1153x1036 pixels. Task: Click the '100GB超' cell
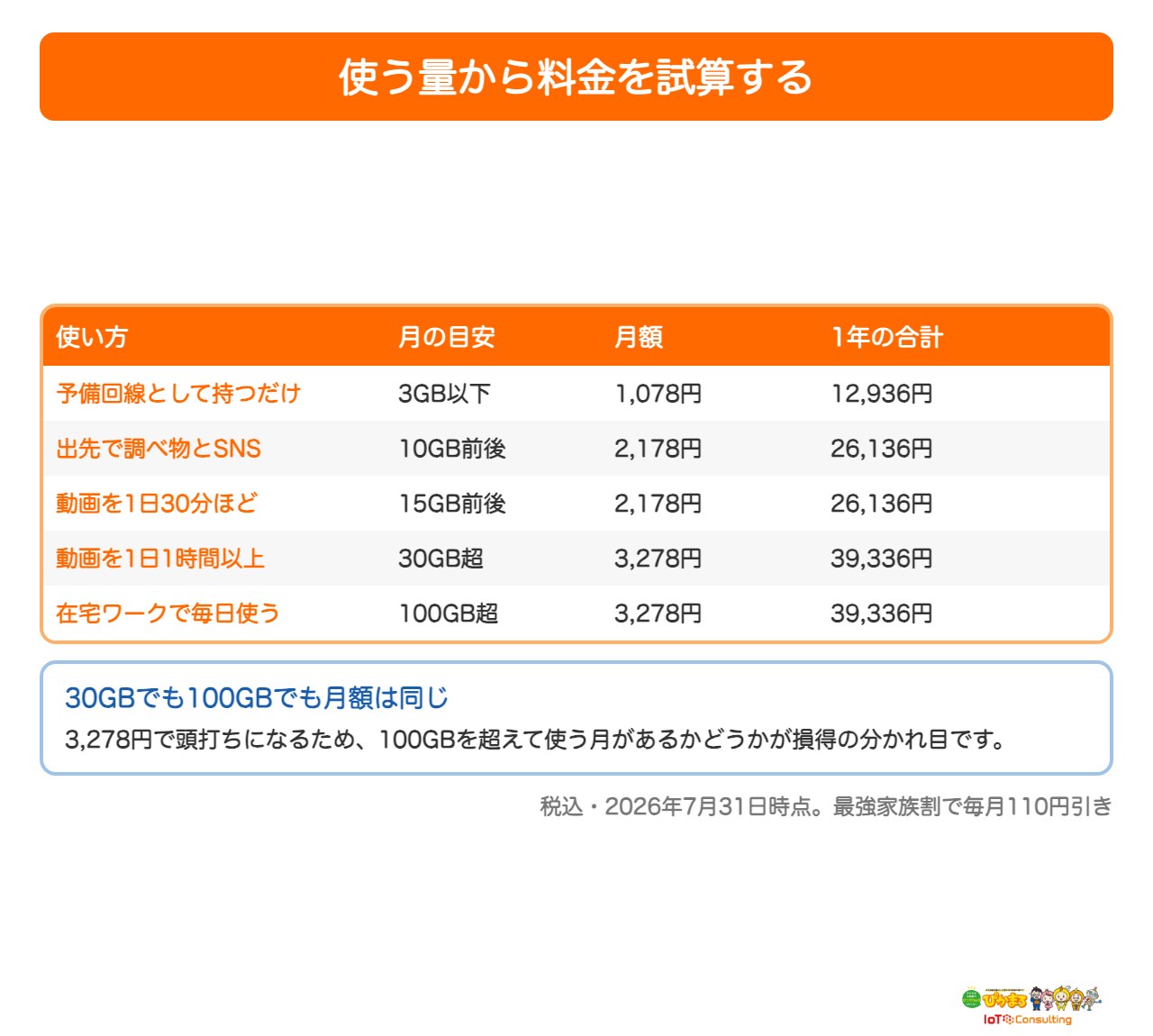pos(449,613)
